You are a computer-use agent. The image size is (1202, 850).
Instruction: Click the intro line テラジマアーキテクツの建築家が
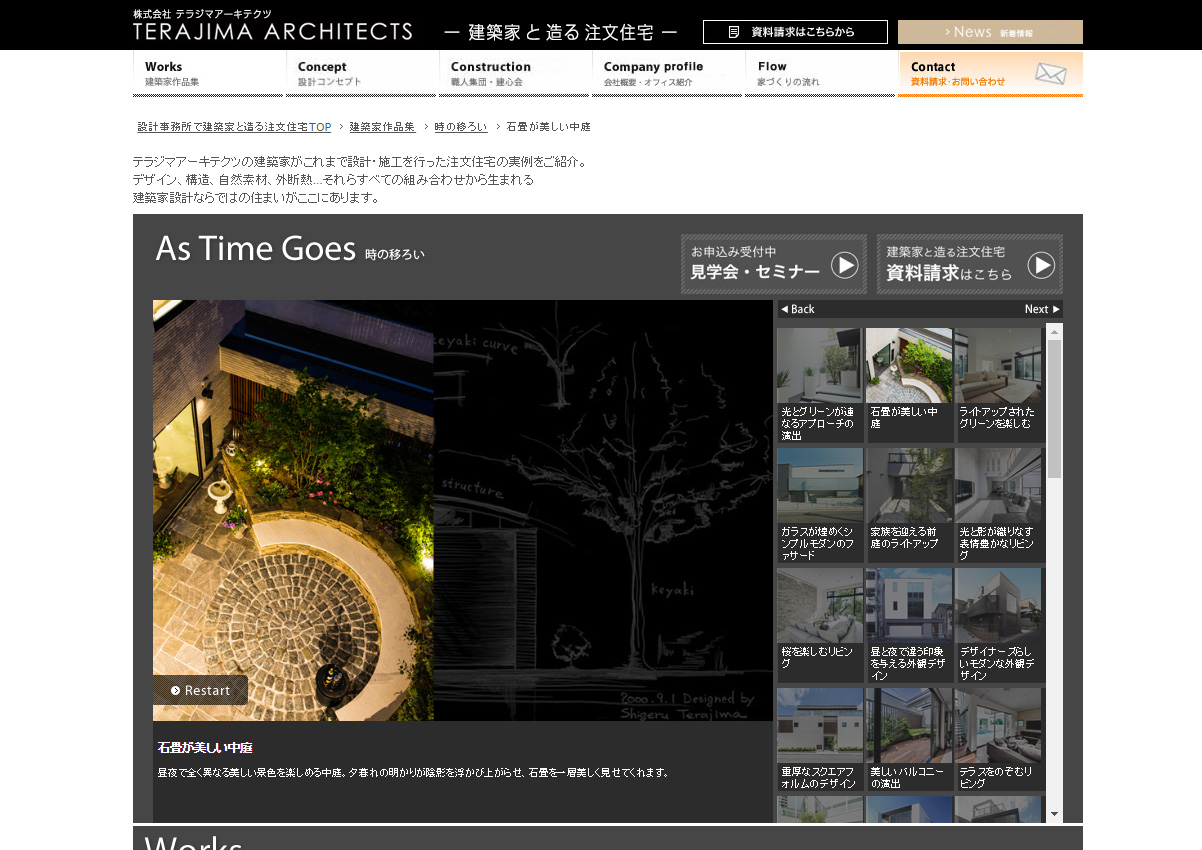tap(360, 162)
